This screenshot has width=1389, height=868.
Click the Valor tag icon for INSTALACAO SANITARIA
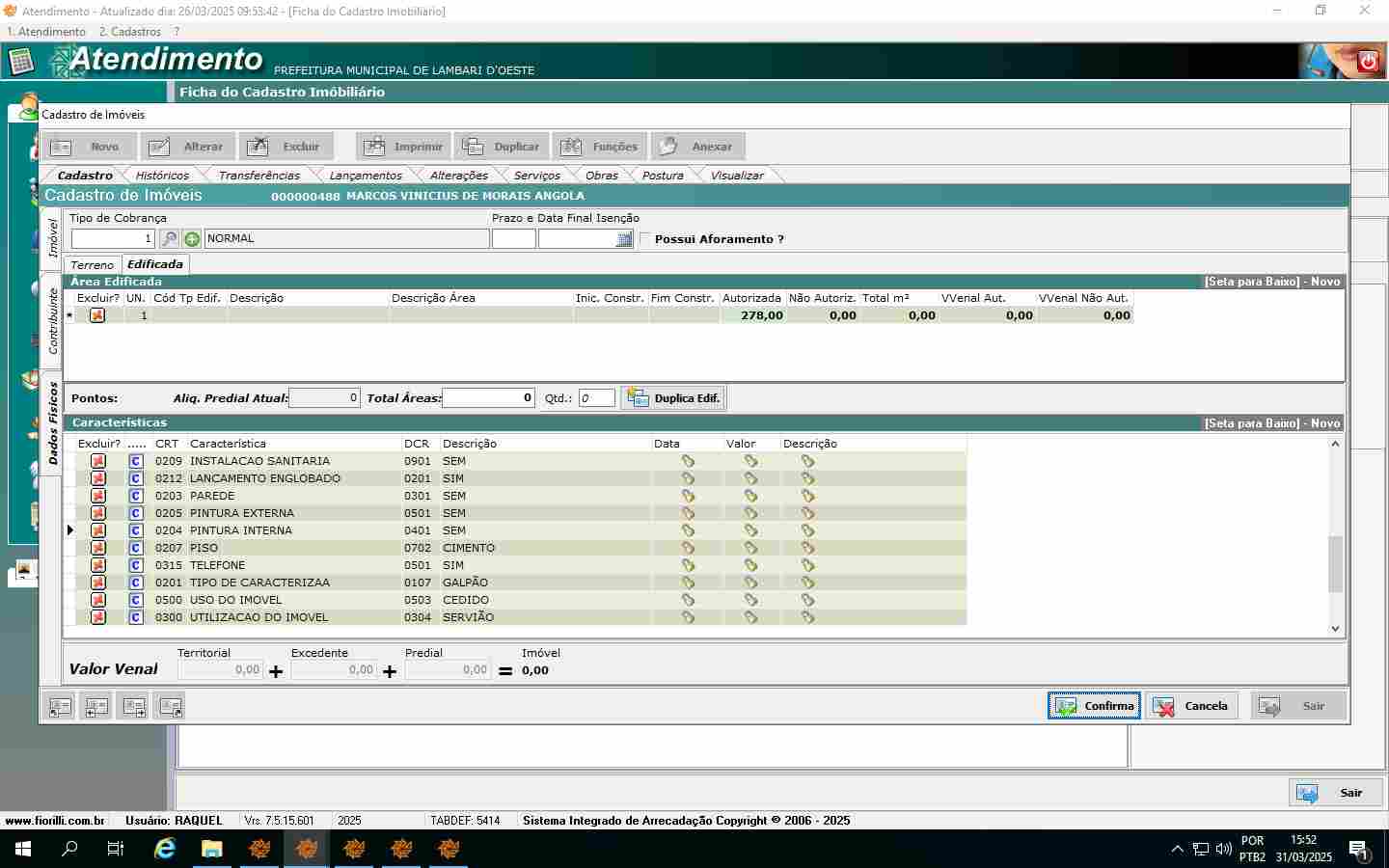[750, 461]
